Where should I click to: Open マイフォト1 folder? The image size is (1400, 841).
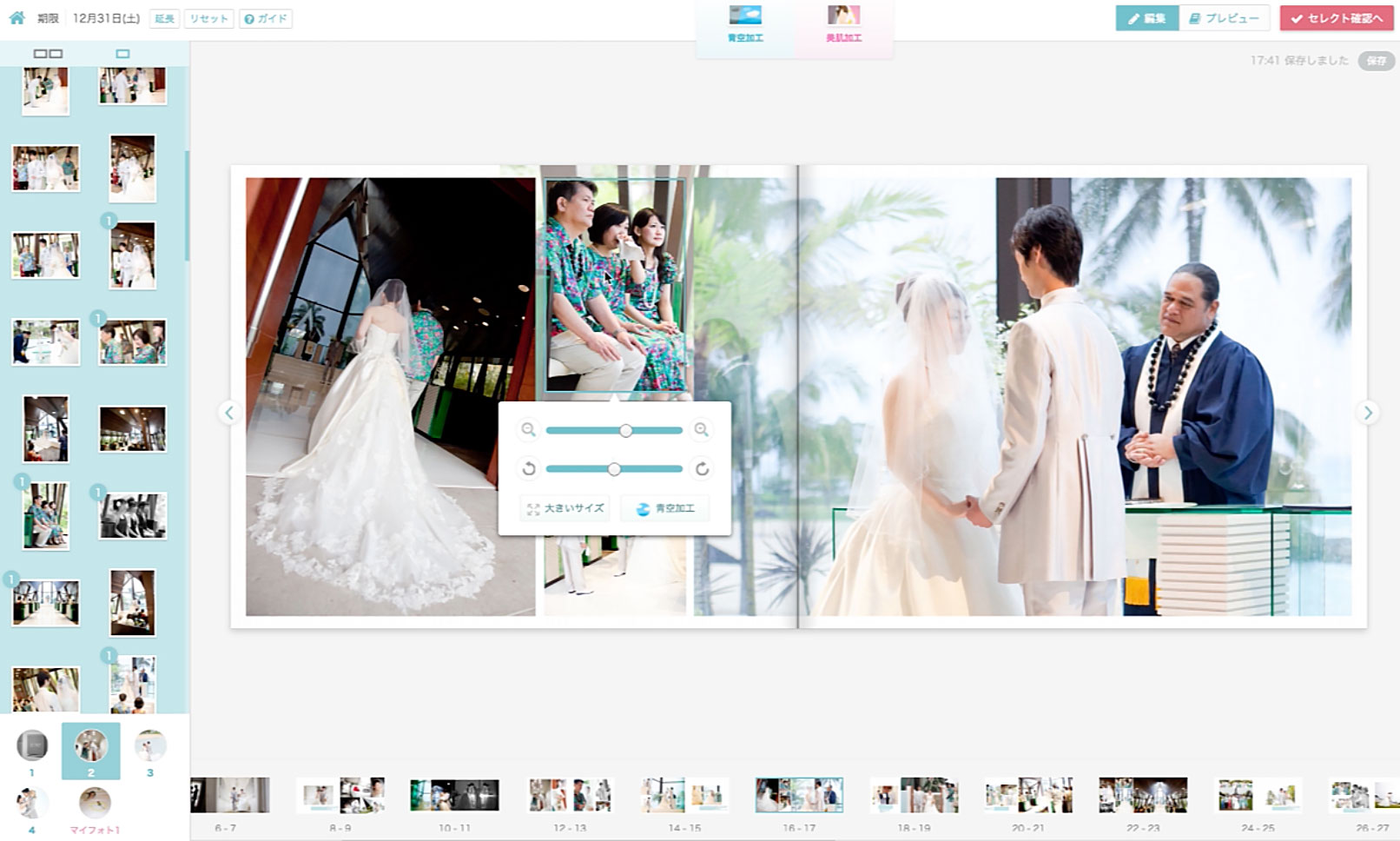(95, 811)
